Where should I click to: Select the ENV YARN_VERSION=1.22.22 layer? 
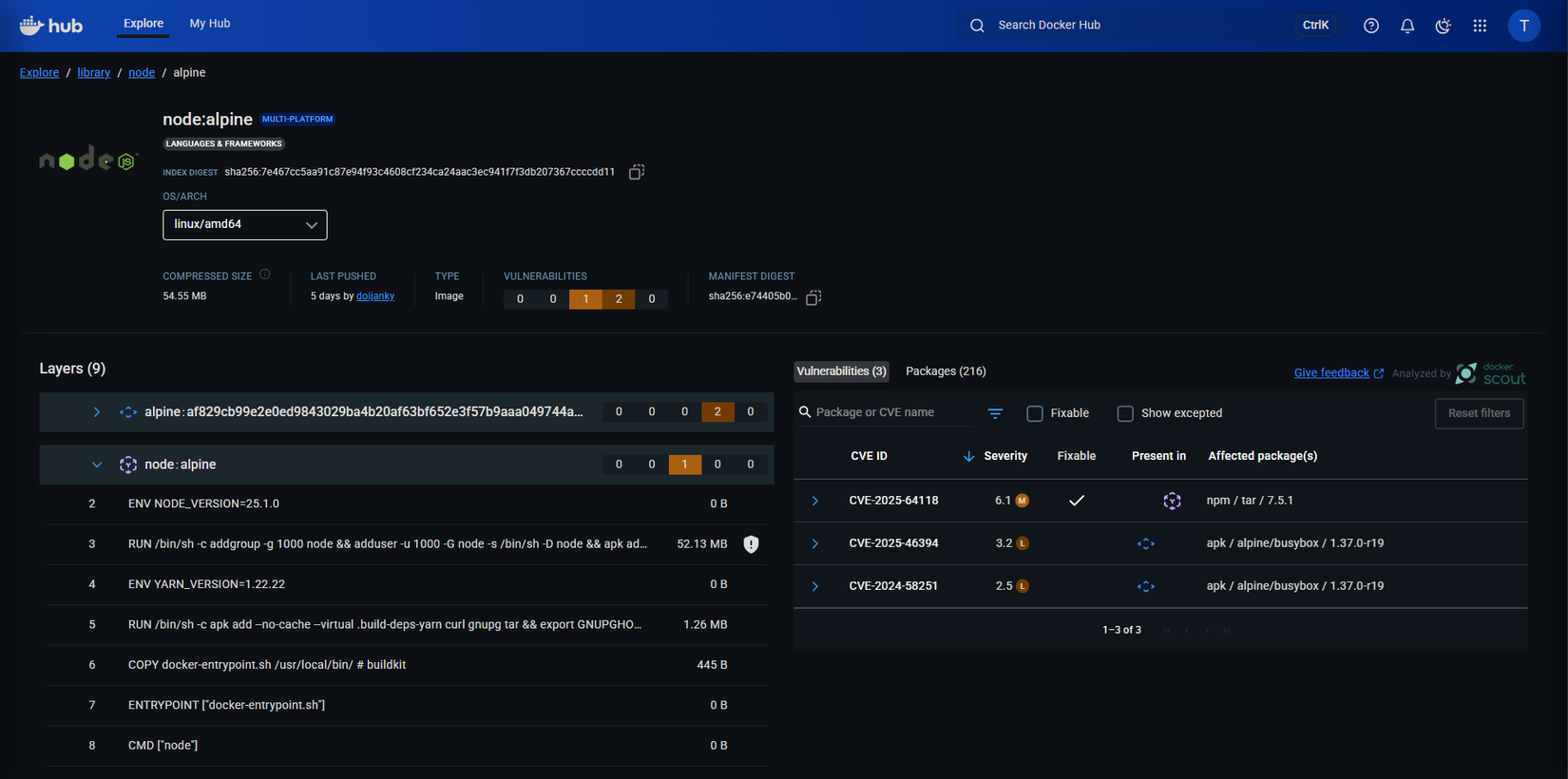click(x=407, y=584)
